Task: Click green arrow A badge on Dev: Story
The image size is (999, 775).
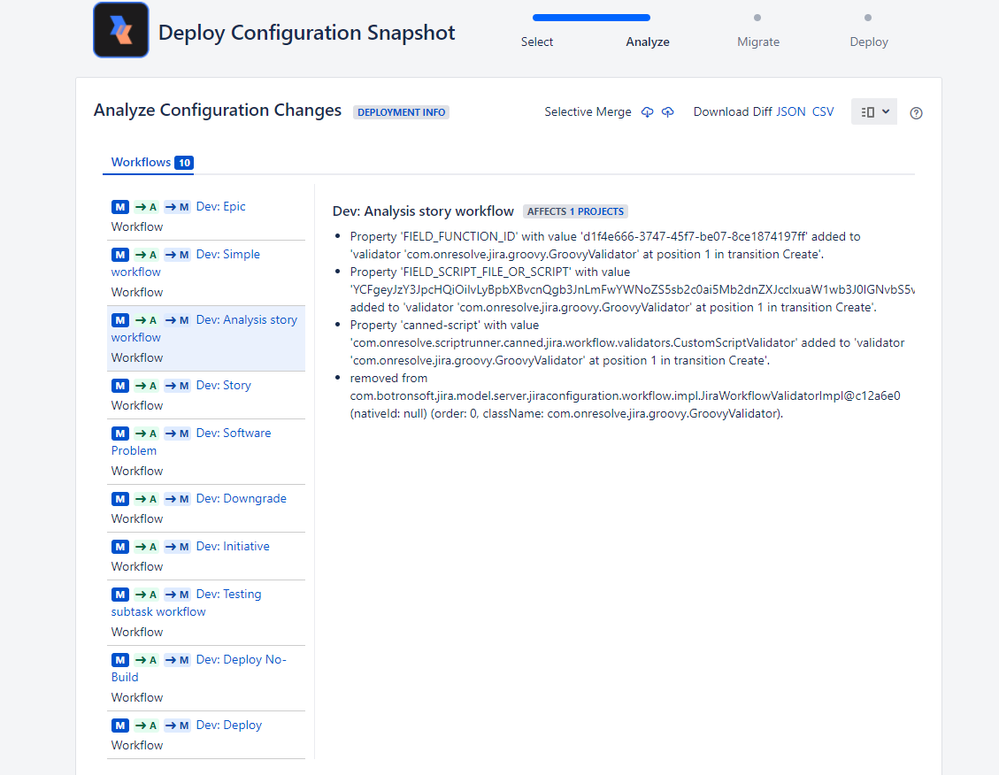Action: pos(146,386)
